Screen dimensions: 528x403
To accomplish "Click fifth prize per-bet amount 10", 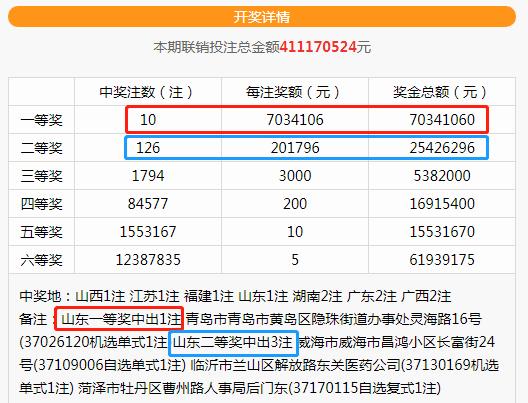I will [x=295, y=232].
